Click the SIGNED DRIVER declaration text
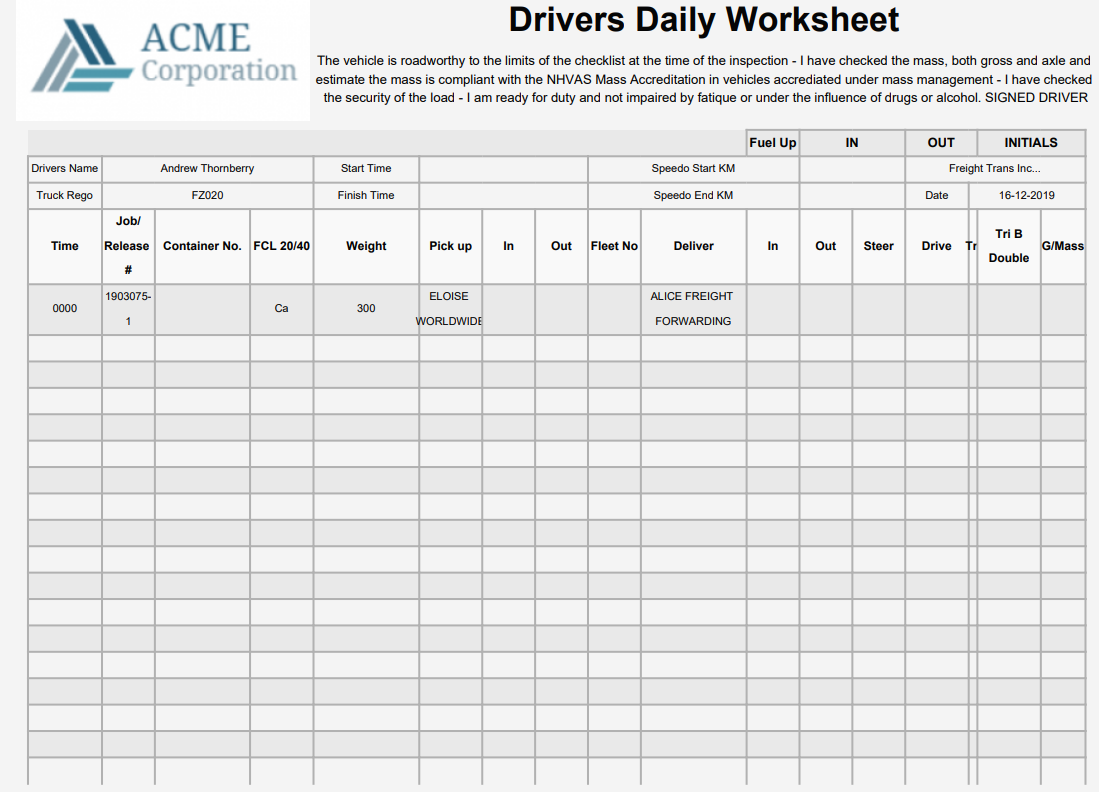1099x792 pixels. coord(1036,97)
